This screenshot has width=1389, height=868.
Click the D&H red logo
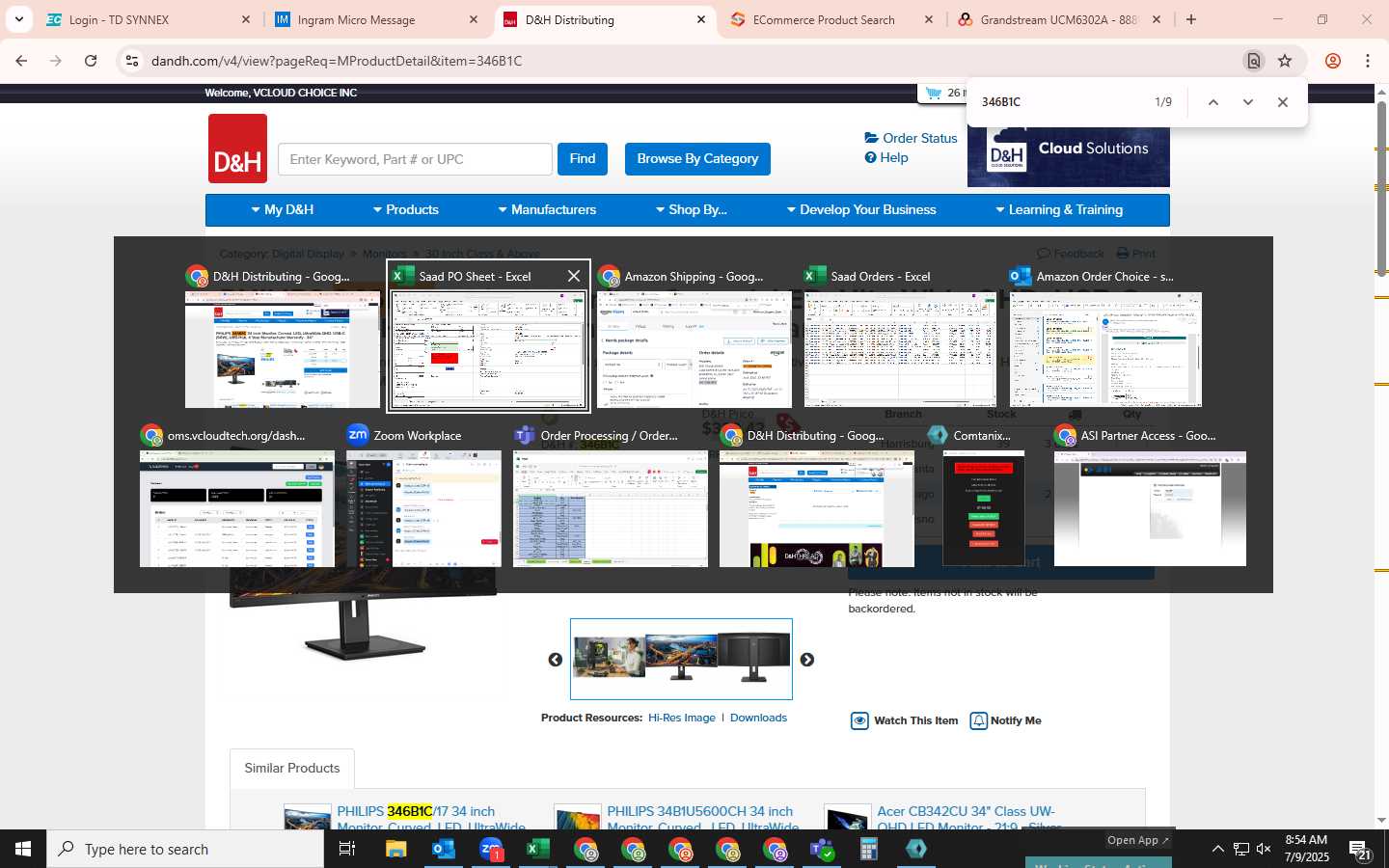237,149
